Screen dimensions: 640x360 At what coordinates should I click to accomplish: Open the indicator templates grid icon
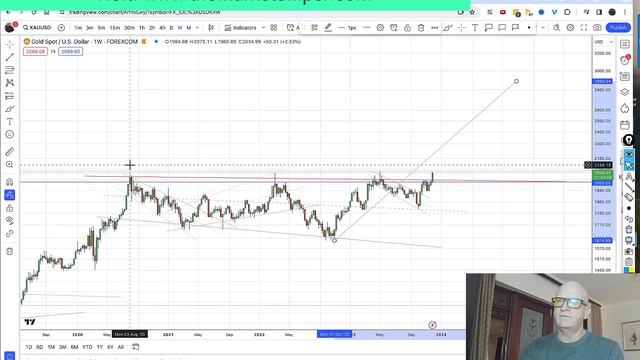(x=274, y=28)
